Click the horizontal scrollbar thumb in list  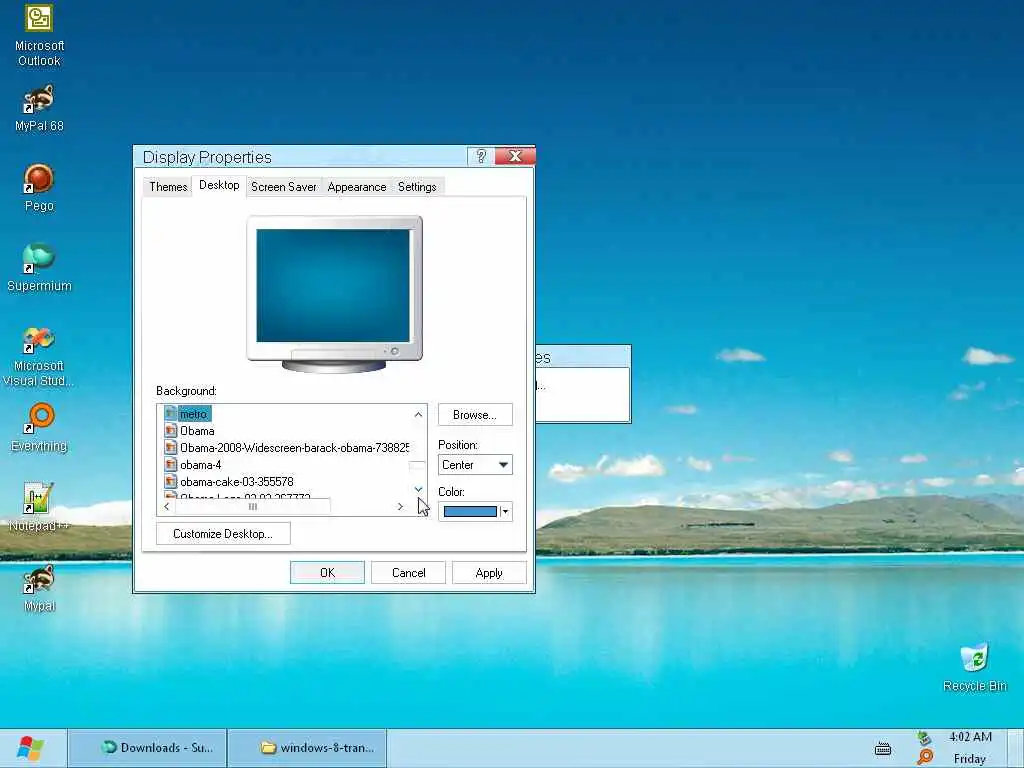pos(253,506)
